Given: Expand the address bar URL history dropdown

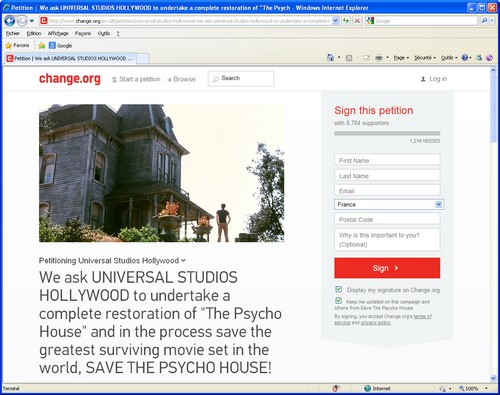Looking at the screenshot, I should pyautogui.click(x=336, y=21).
